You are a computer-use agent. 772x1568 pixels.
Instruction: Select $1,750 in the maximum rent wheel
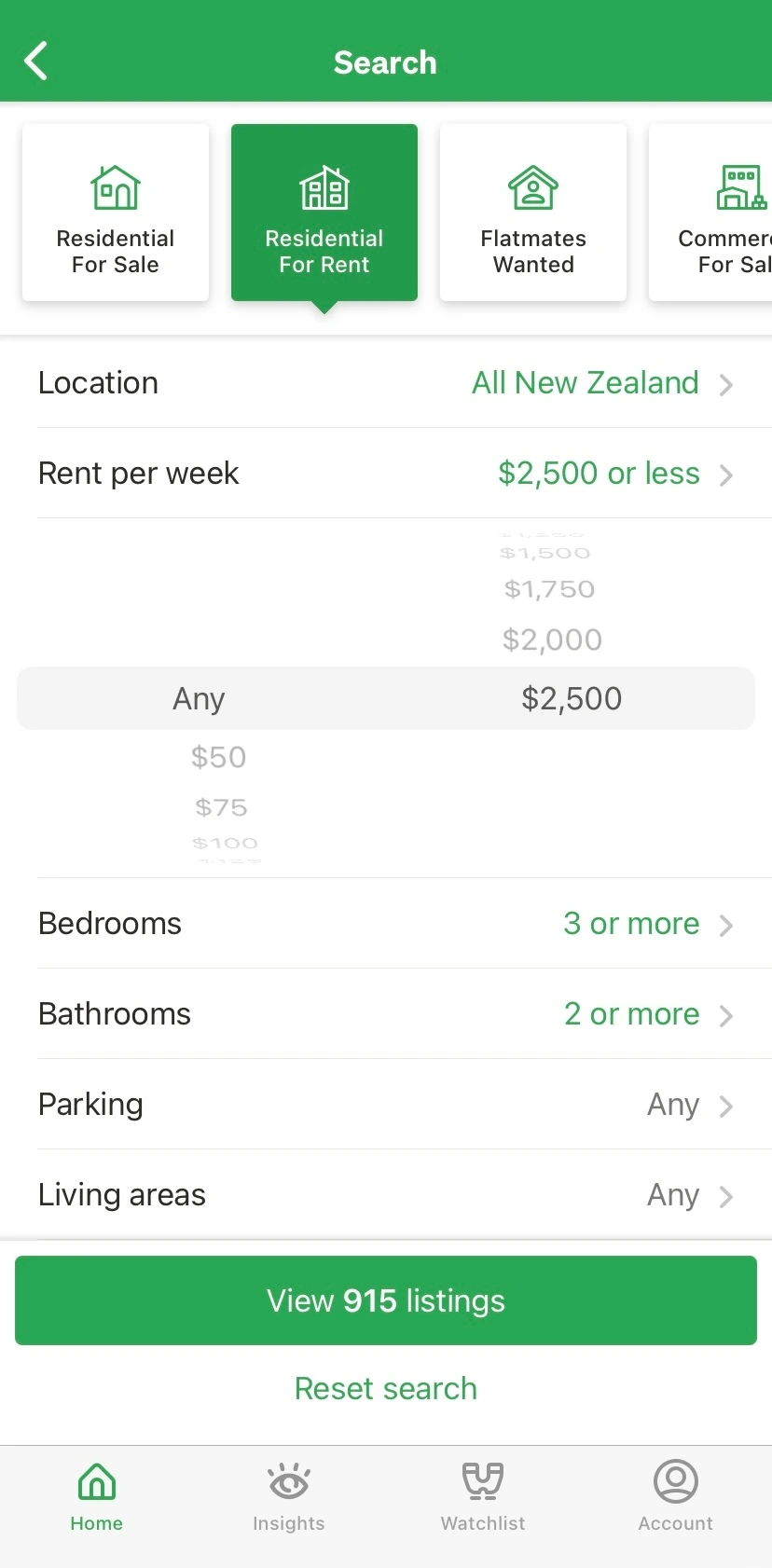click(x=549, y=589)
